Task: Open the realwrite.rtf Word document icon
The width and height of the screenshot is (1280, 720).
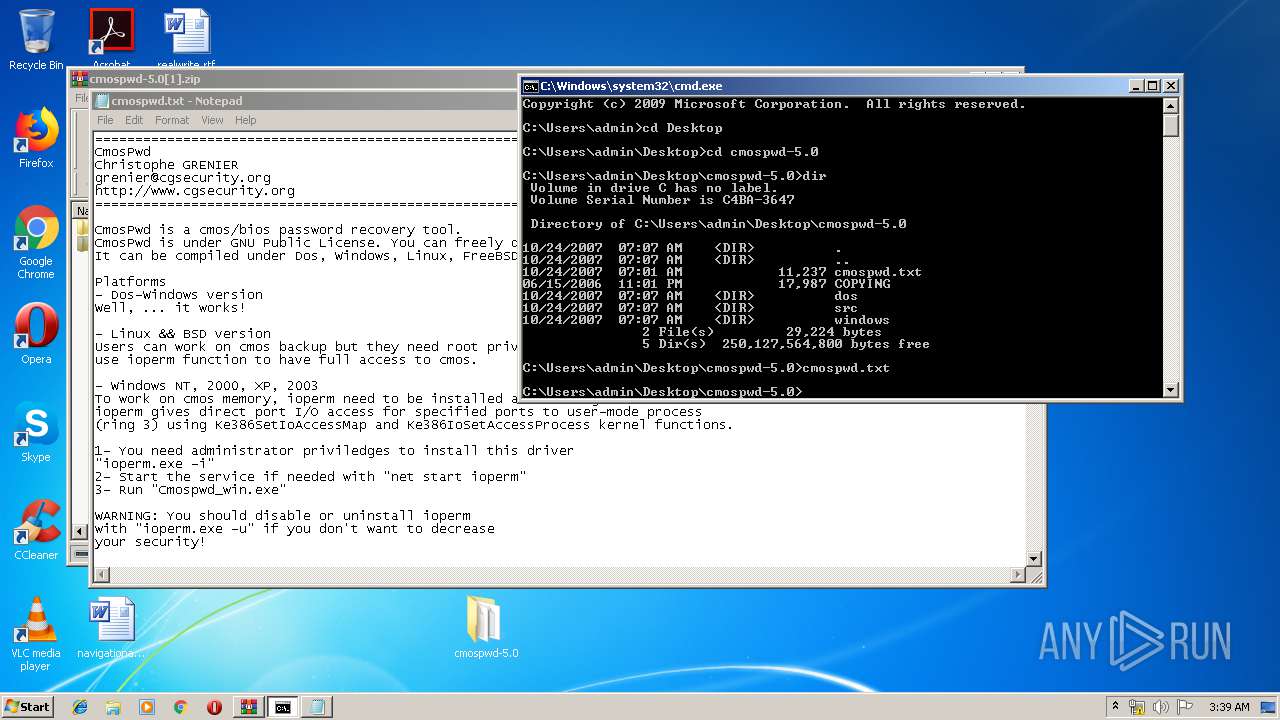Action: 187,38
